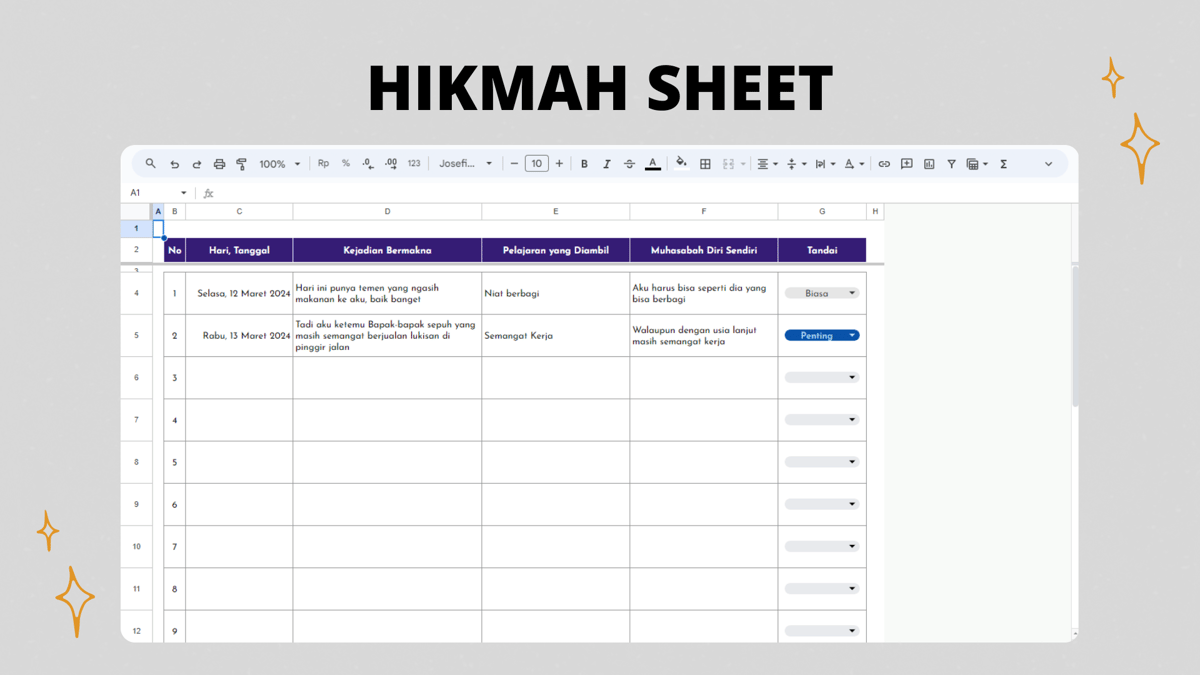This screenshot has height=675, width=1200.
Task: Open the 100% zoom dropdown
Action: pos(280,164)
